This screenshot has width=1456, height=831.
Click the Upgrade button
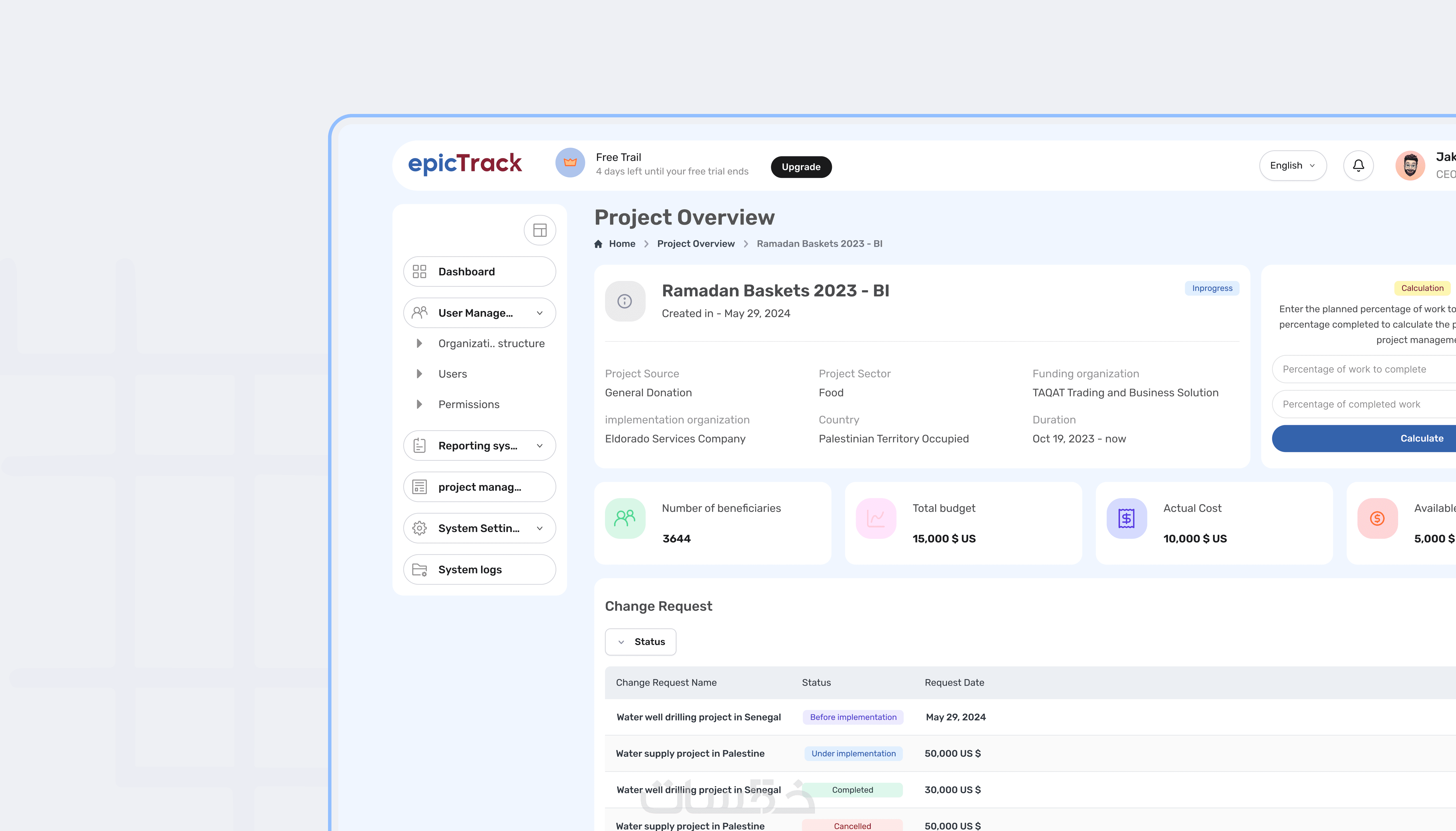tap(801, 167)
